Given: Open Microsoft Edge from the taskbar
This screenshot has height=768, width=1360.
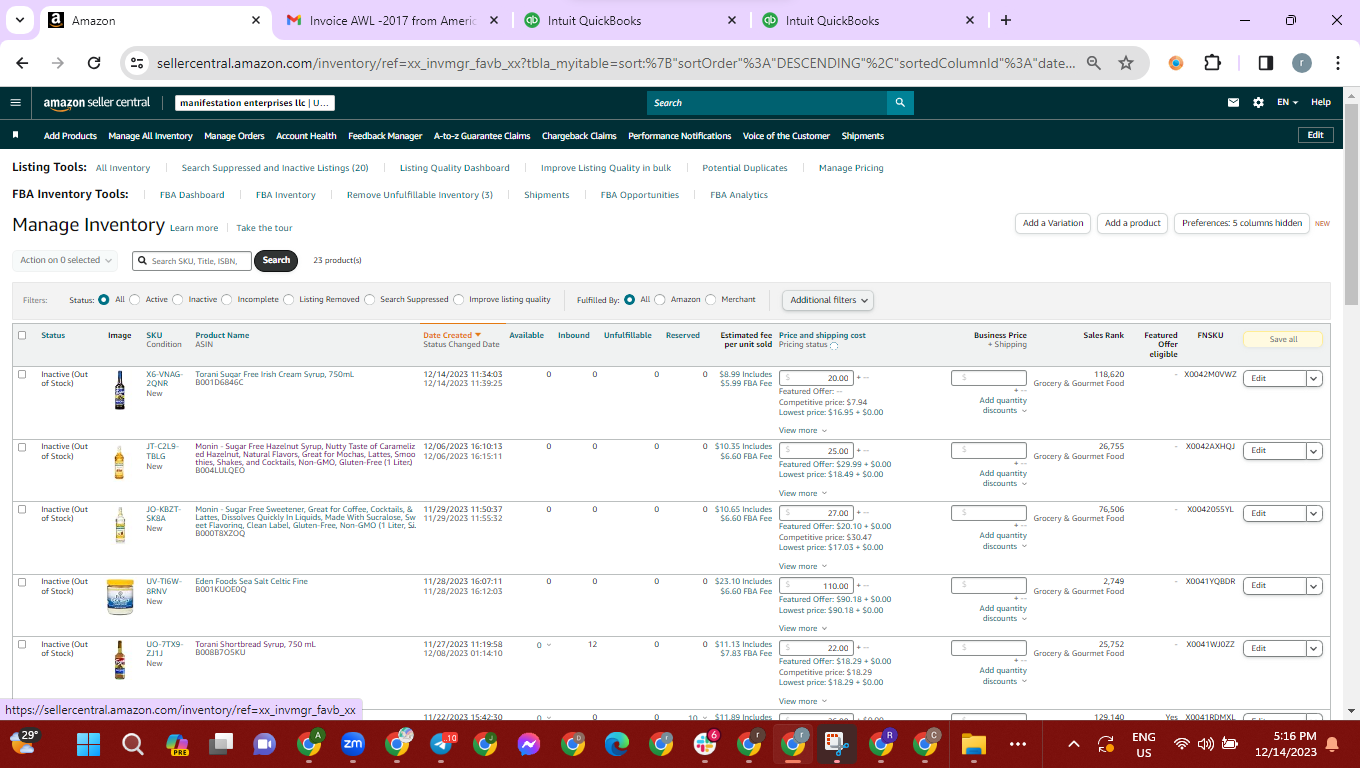Looking at the screenshot, I should coord(617,744).
